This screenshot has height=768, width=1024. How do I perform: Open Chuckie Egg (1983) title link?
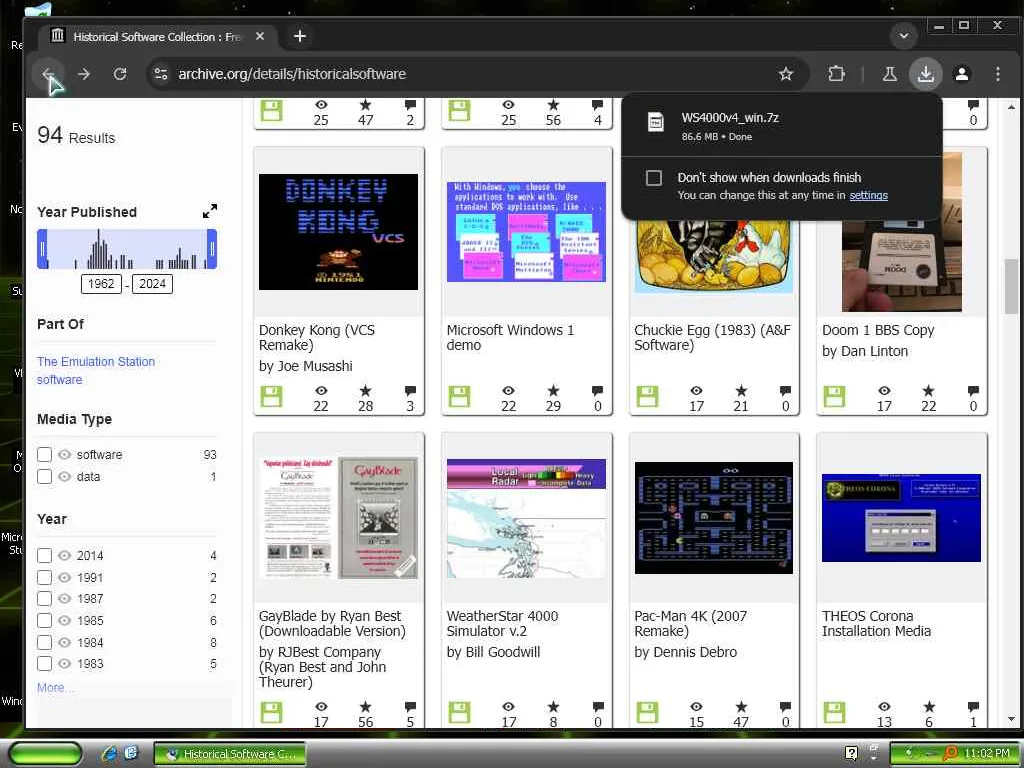point(712,338)
